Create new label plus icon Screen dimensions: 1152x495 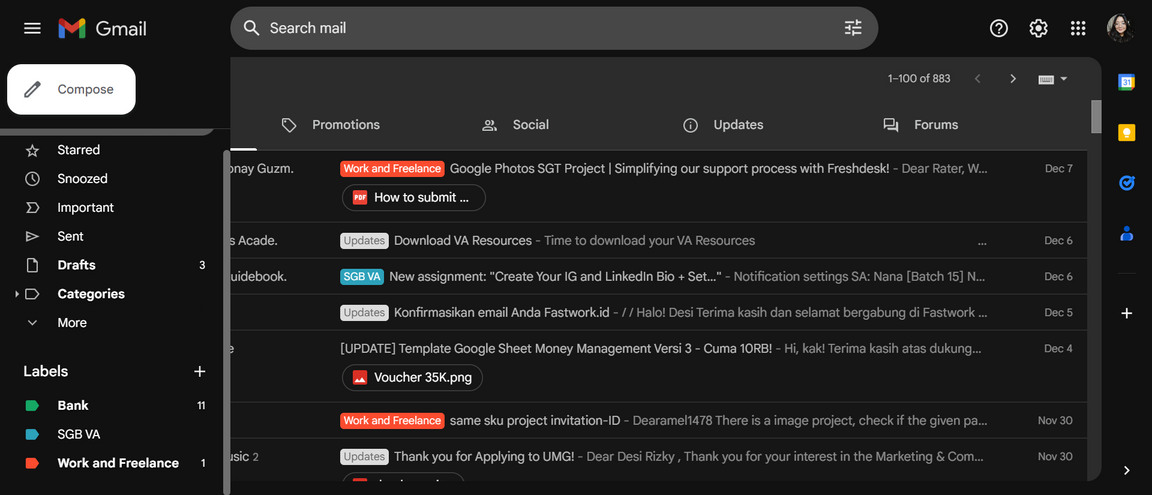click(x=199, y=372)
